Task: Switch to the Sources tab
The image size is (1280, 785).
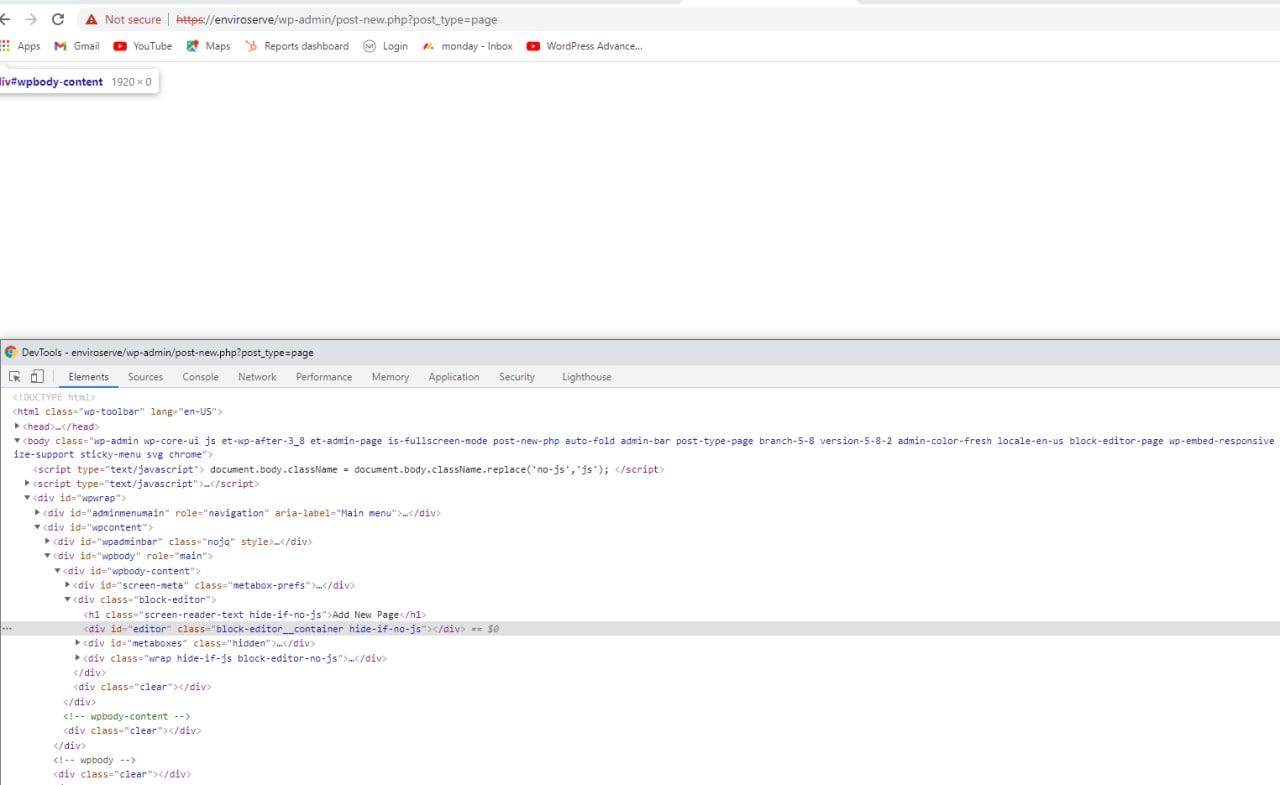Action: coord(145,377)
